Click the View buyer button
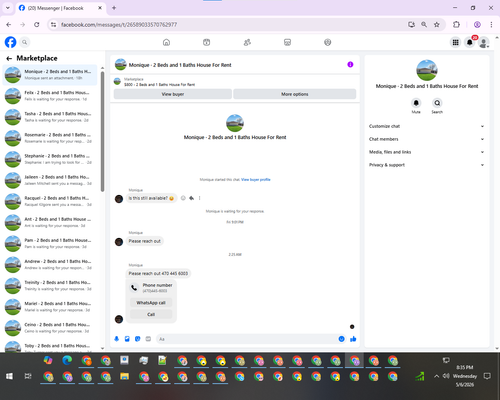Image resolution: width=500 pixels, height=400 pixels. pos(173,94)
